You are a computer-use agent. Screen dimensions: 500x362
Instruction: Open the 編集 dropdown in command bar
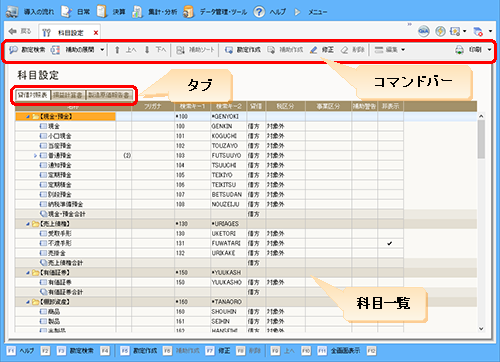(390, 50)
